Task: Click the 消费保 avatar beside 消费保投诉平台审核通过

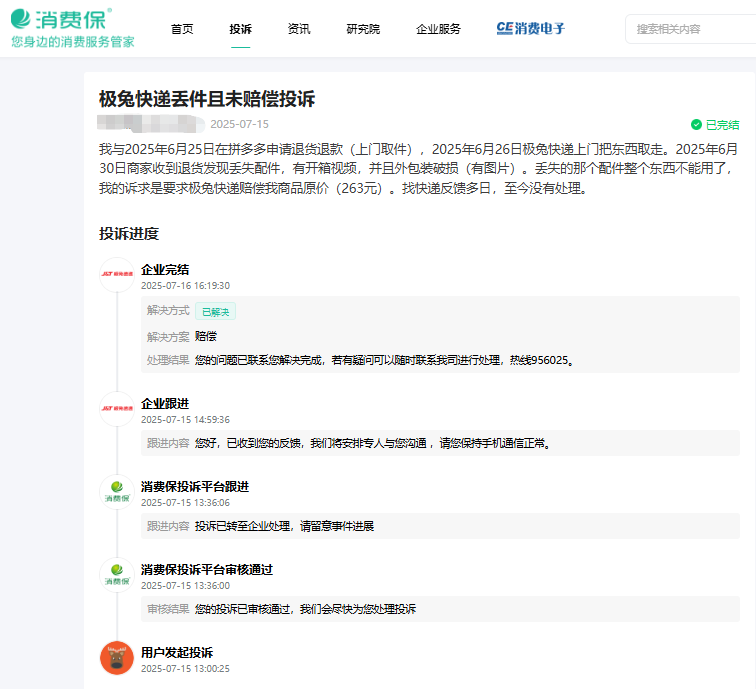Action: [117, 575]
